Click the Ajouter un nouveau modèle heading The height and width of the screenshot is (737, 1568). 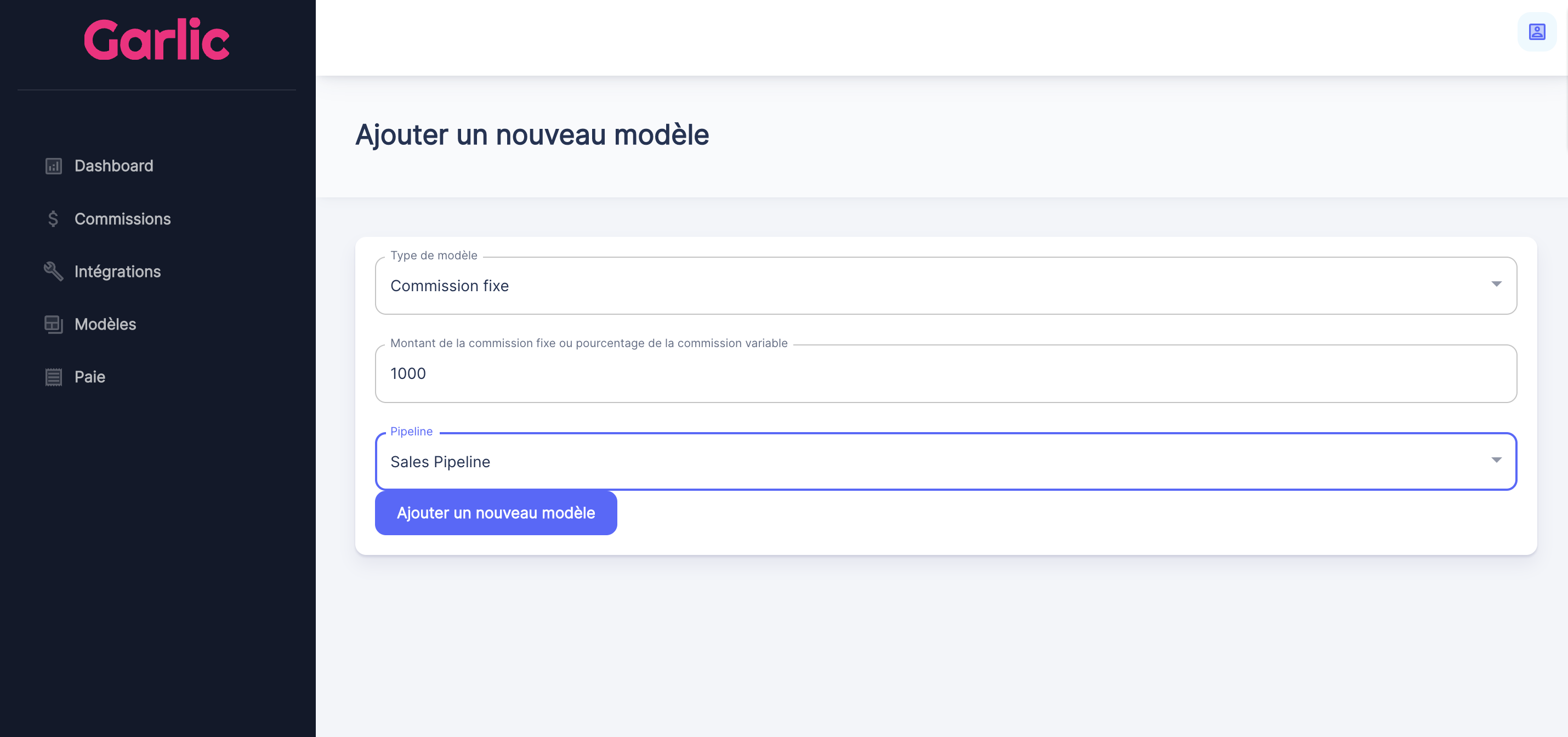[x=532, y=134]
